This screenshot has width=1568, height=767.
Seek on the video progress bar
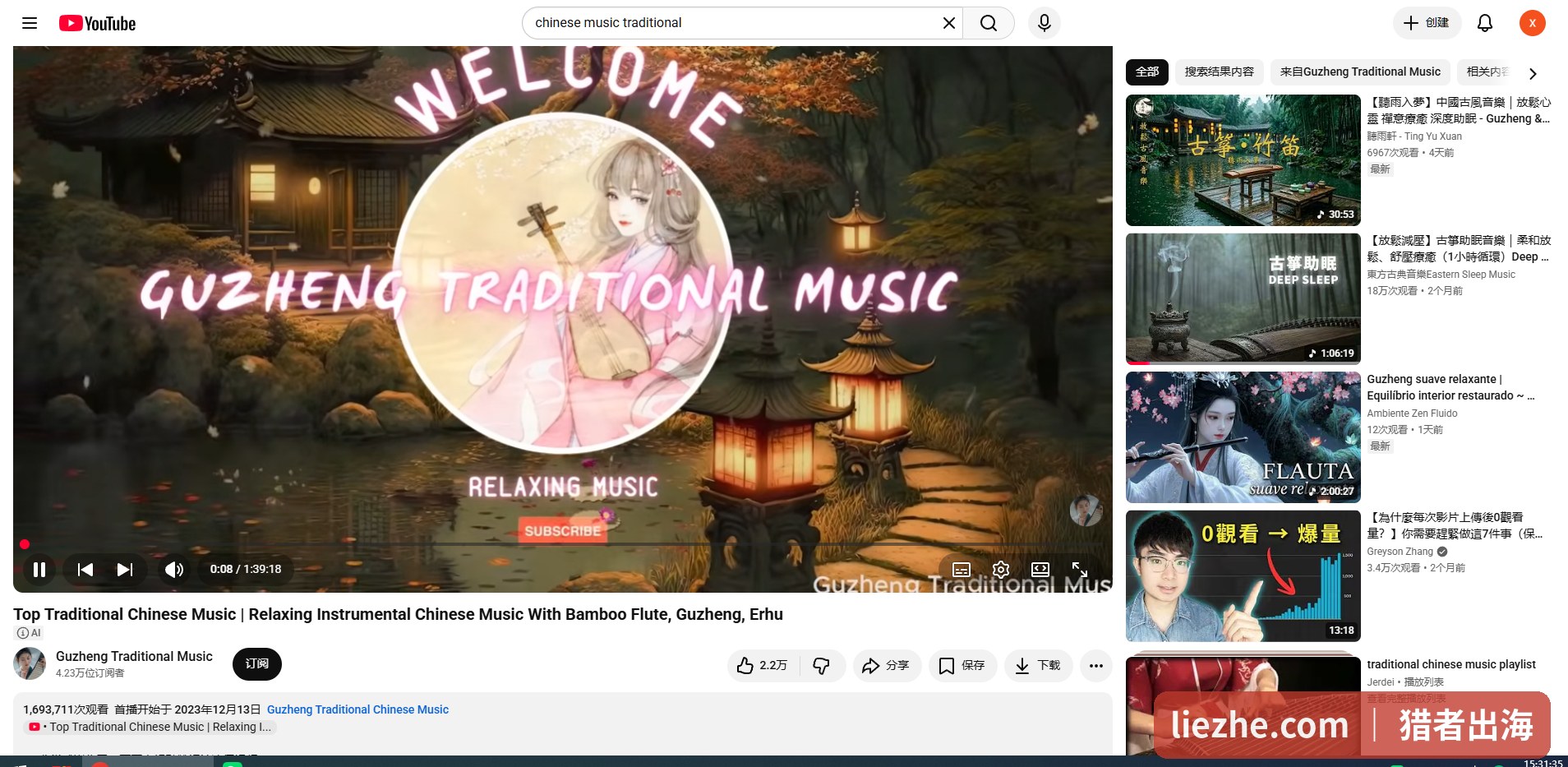coord(563,544)
